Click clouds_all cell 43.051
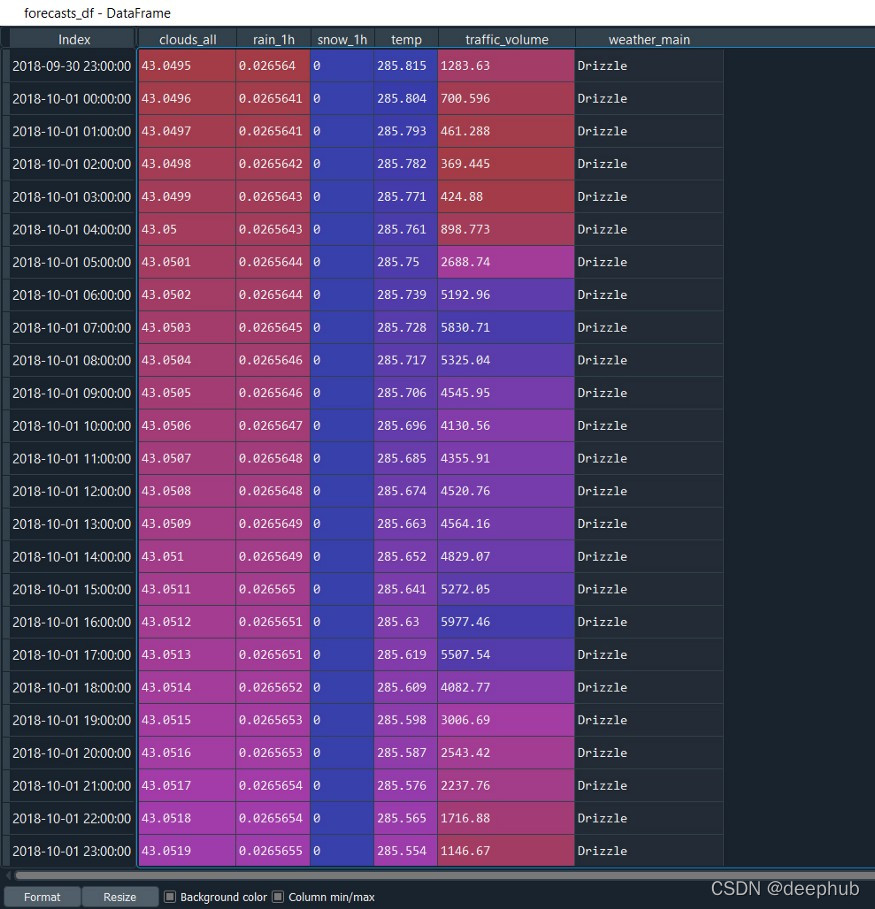Viewport: 875px width, 909px height. [187, 557]
